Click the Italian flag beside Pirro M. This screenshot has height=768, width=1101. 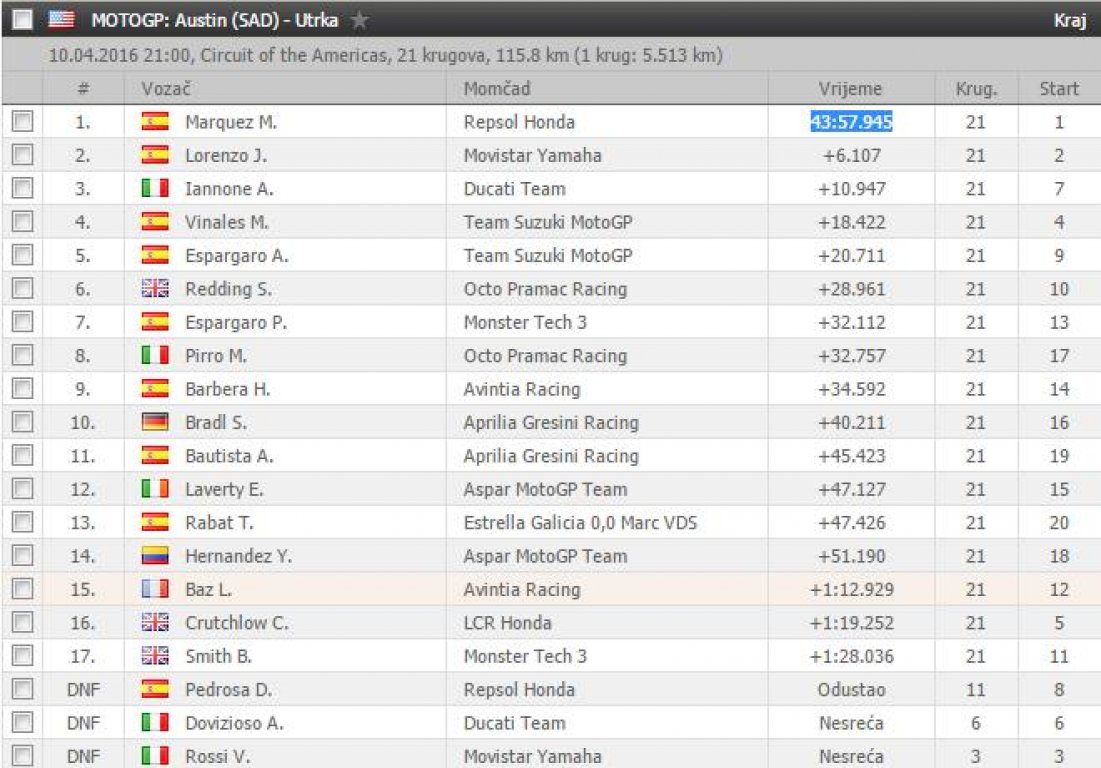pos(155,355)
